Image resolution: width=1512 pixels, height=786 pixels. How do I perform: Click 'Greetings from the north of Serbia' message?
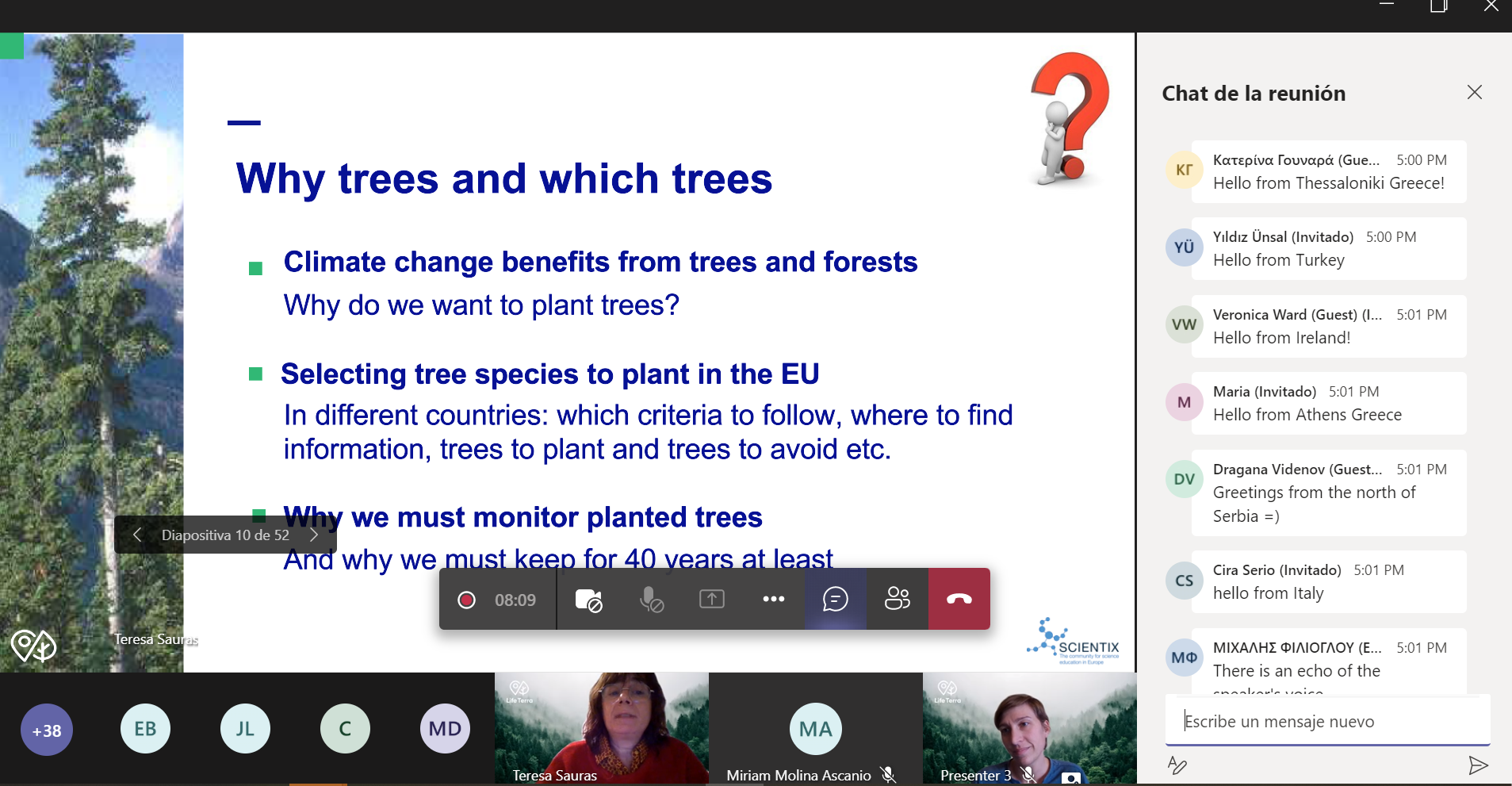[x=1314, y=504]
